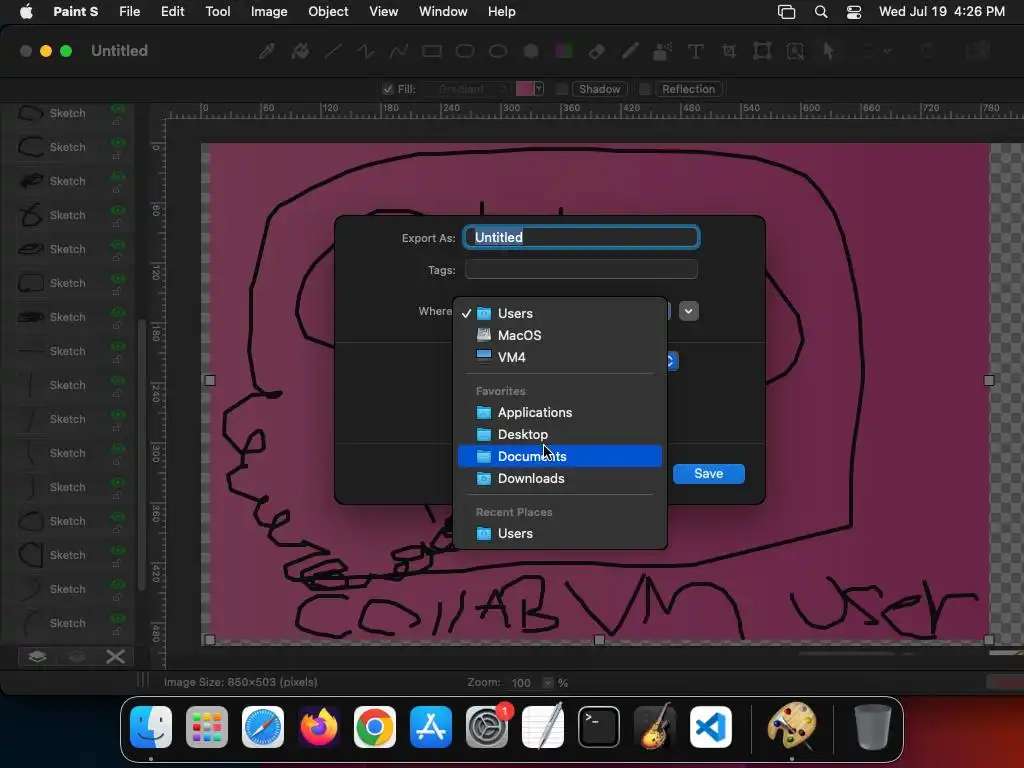Image resolution: width=1024 pixels, height=768 pixels.
Task: Open the Object menu
Action: (x=328, y=12)
